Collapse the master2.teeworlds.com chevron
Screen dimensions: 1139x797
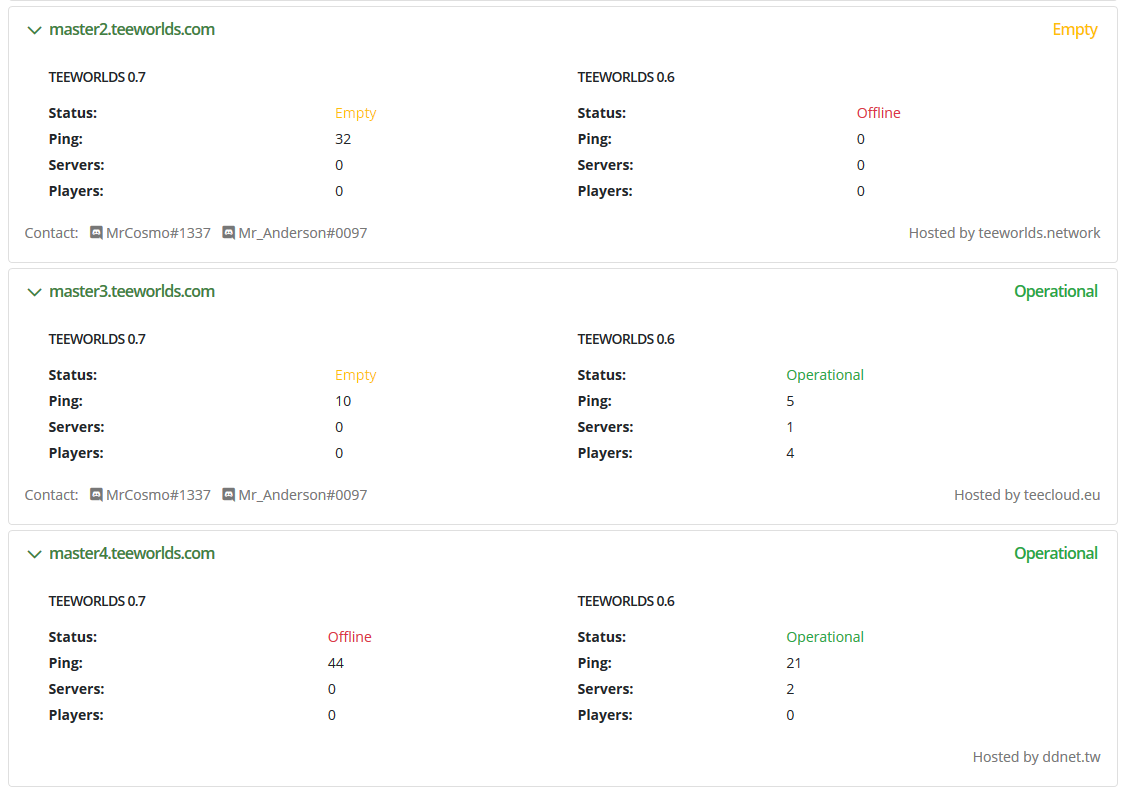pyautogui.click(x=34, y=30)
